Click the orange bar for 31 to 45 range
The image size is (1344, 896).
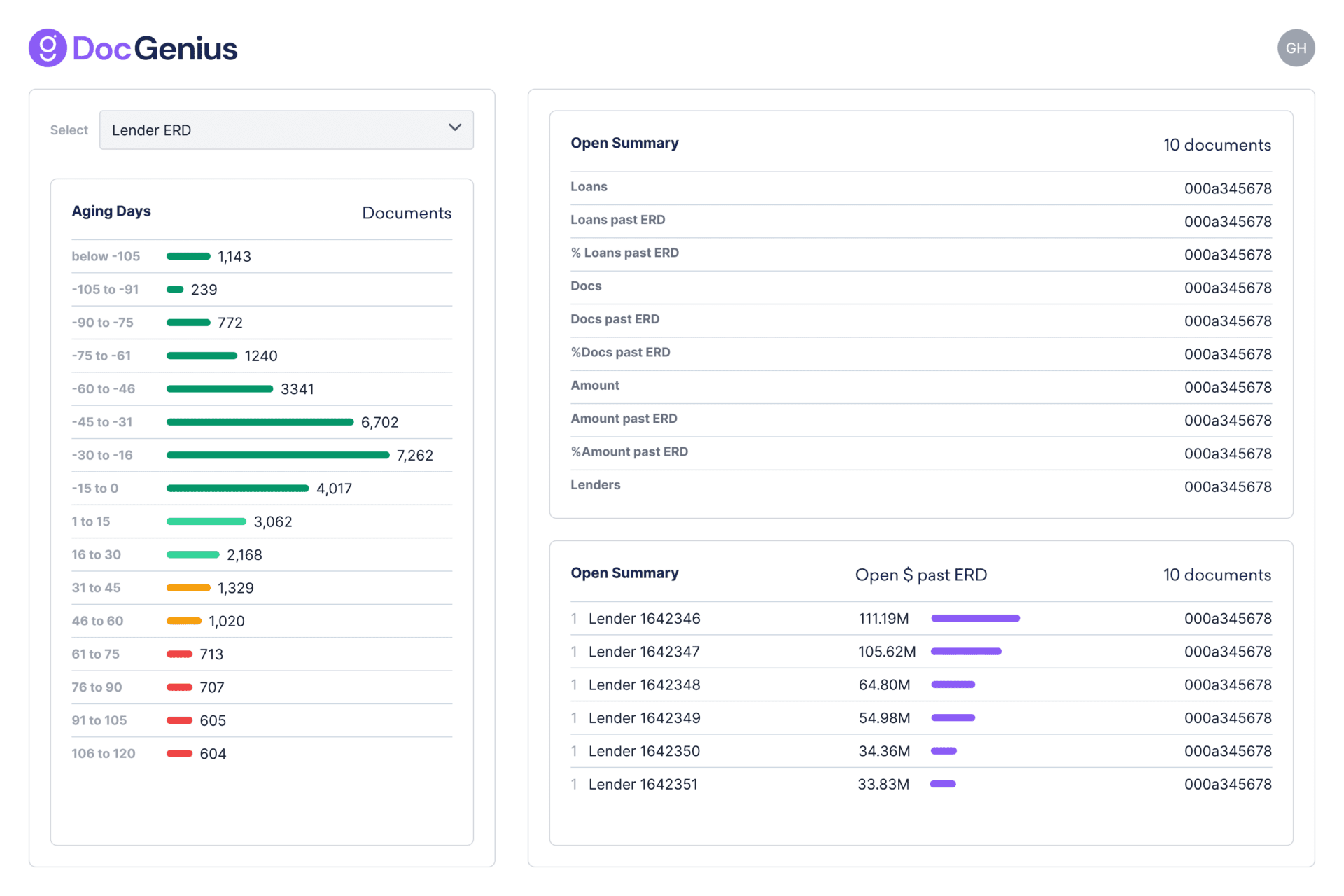click(x=188, y=587)
